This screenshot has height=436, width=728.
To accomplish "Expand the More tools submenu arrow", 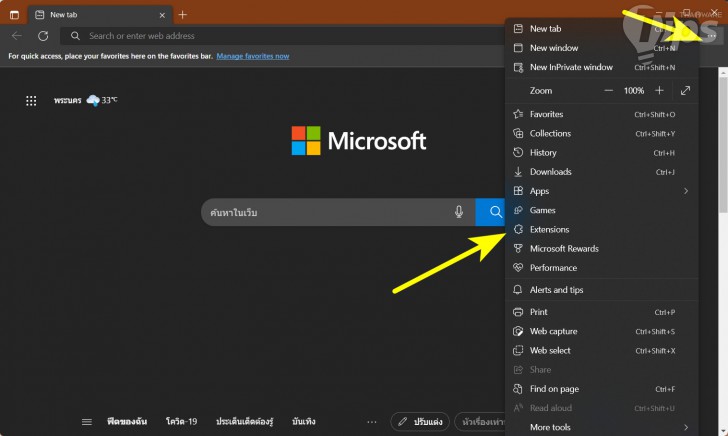I will [x=686, y=427].
